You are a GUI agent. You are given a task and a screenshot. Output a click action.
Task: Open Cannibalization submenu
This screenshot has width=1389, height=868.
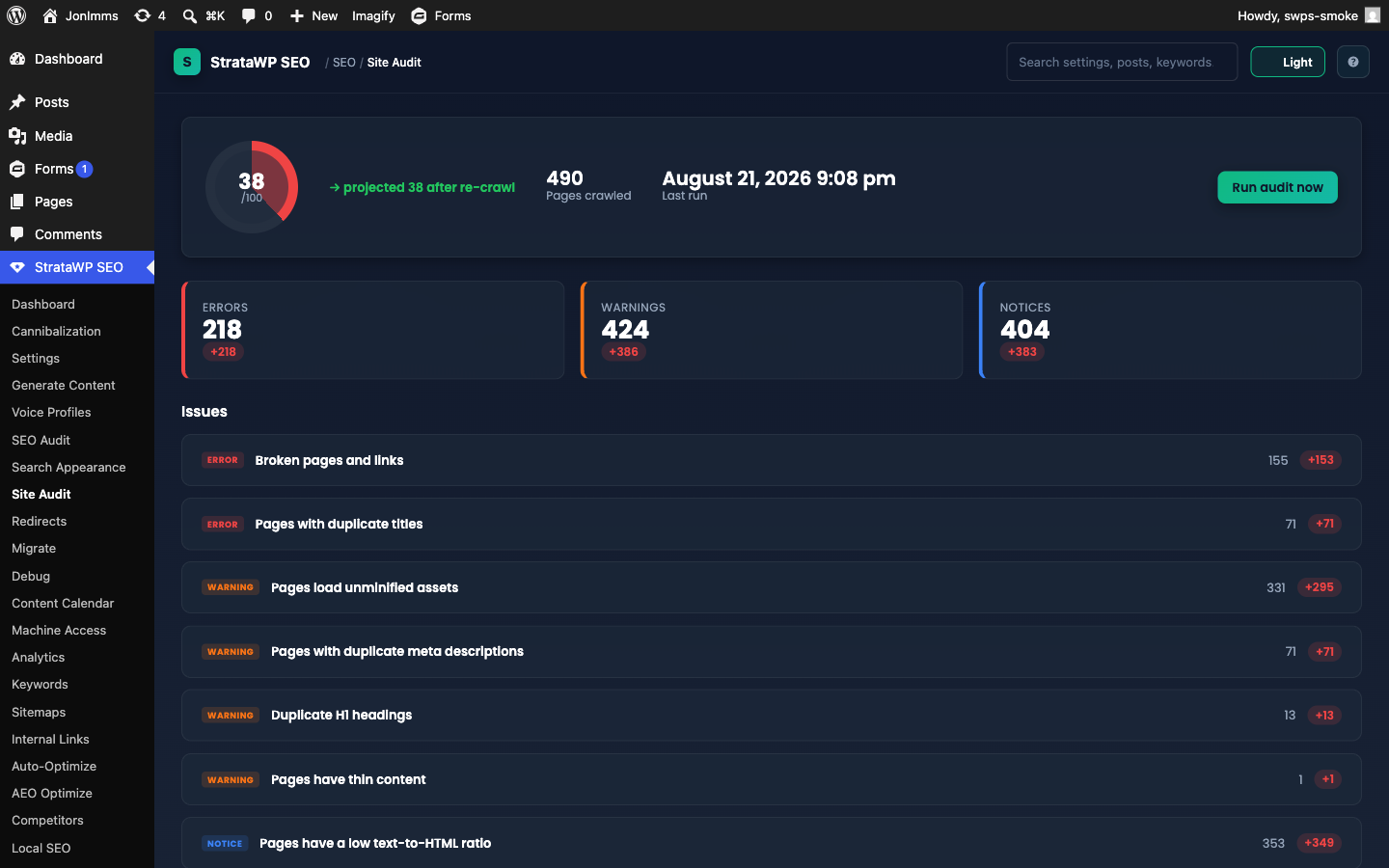pos(56,331)
